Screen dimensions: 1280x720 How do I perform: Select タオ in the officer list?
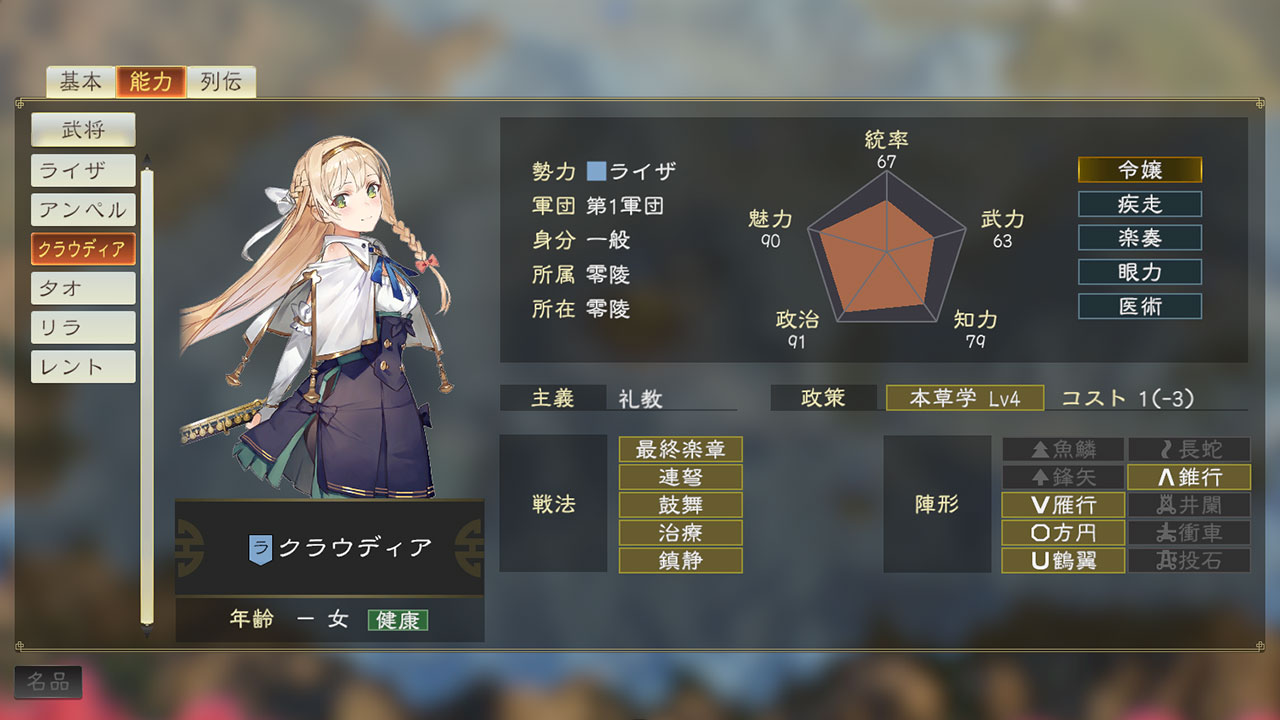pos(83,288)
